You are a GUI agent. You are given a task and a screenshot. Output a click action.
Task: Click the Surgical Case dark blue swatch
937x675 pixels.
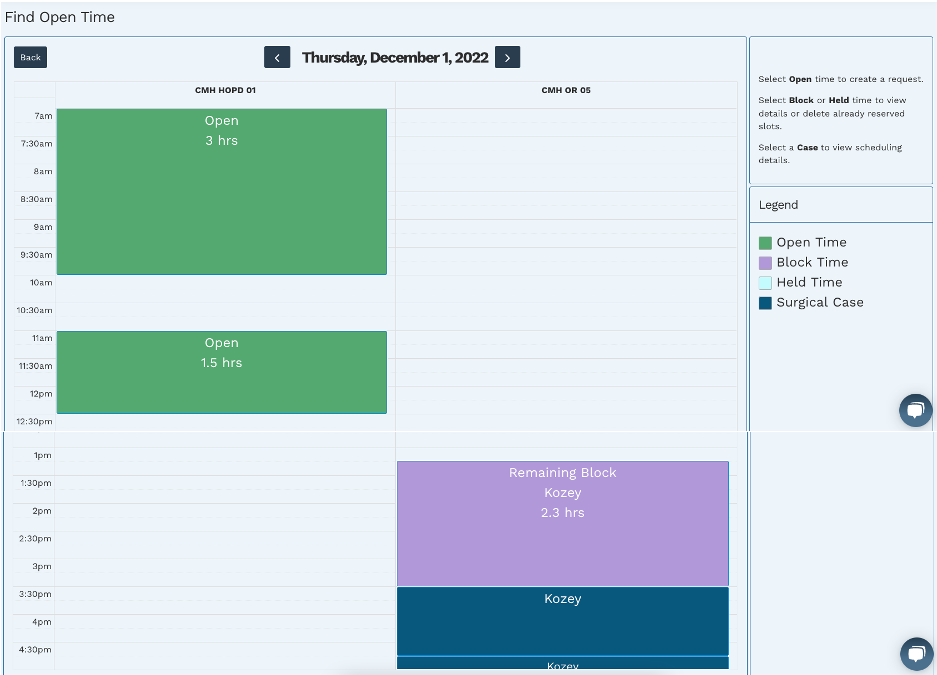point(765,303)
